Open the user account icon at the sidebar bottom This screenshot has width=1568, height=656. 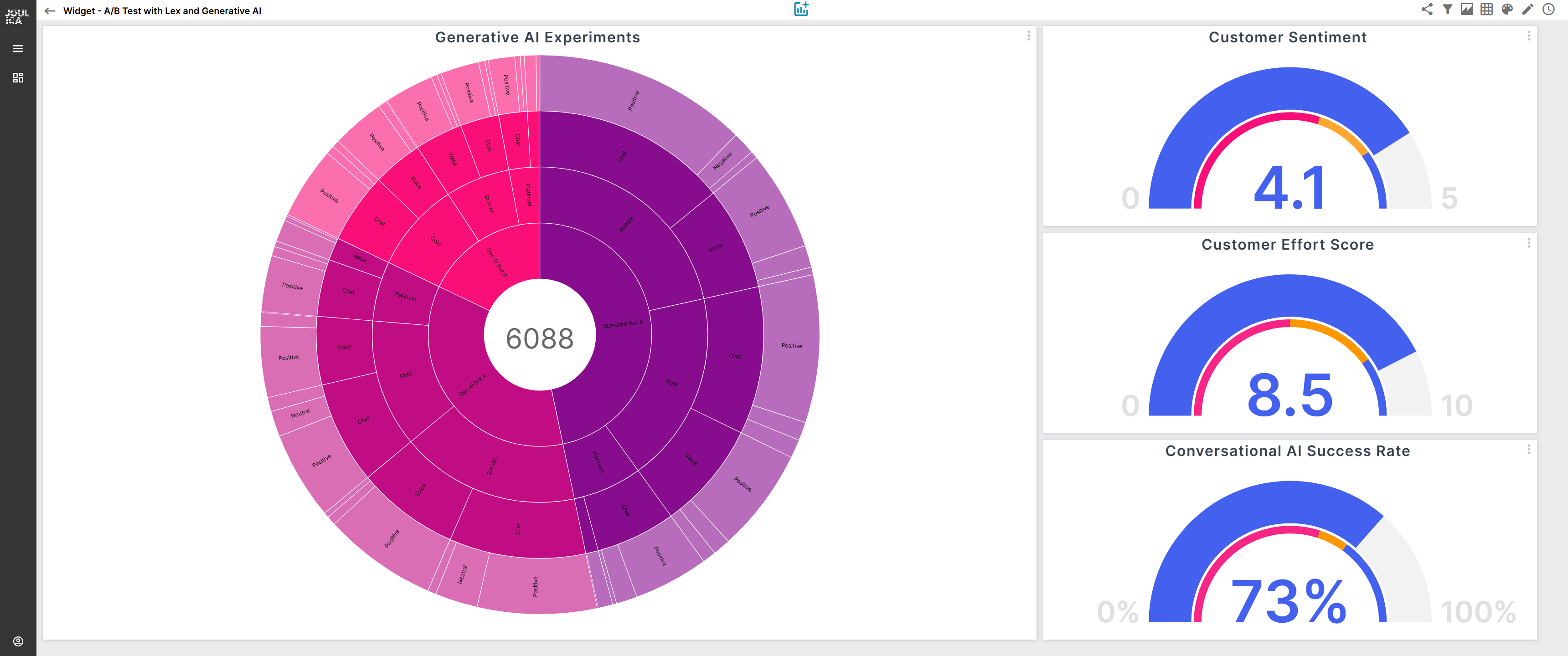tap(18, 641)
